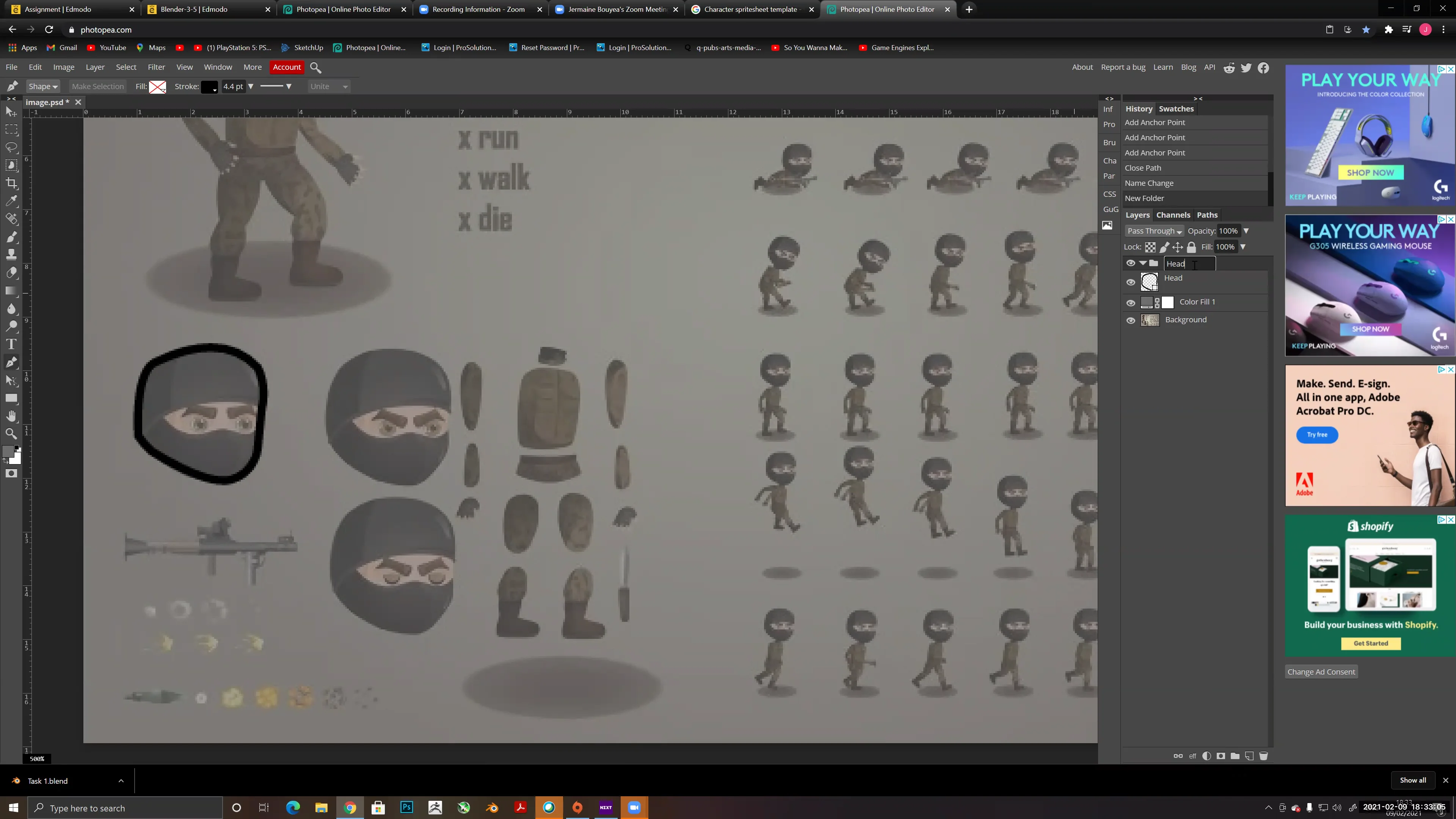Enable lock transparent pixels on the layer
This screenshot has width=1456, height=819.
point(1151,247)
